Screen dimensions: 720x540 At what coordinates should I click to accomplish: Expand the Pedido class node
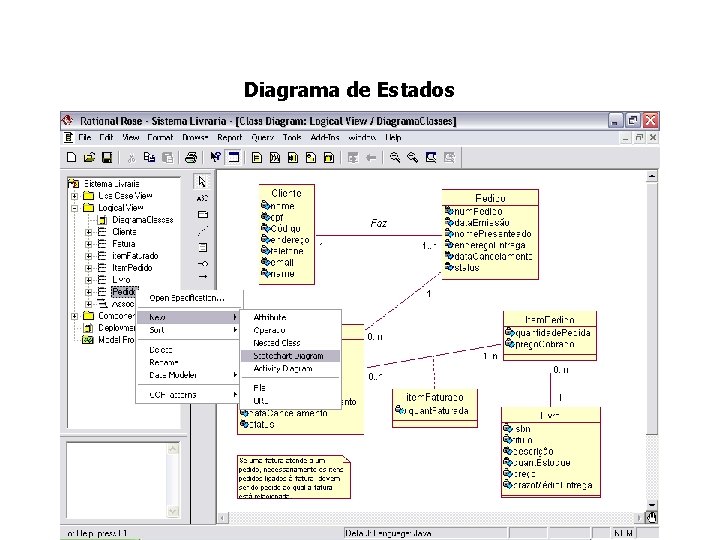pyautogui.click(x=88, y=292)
